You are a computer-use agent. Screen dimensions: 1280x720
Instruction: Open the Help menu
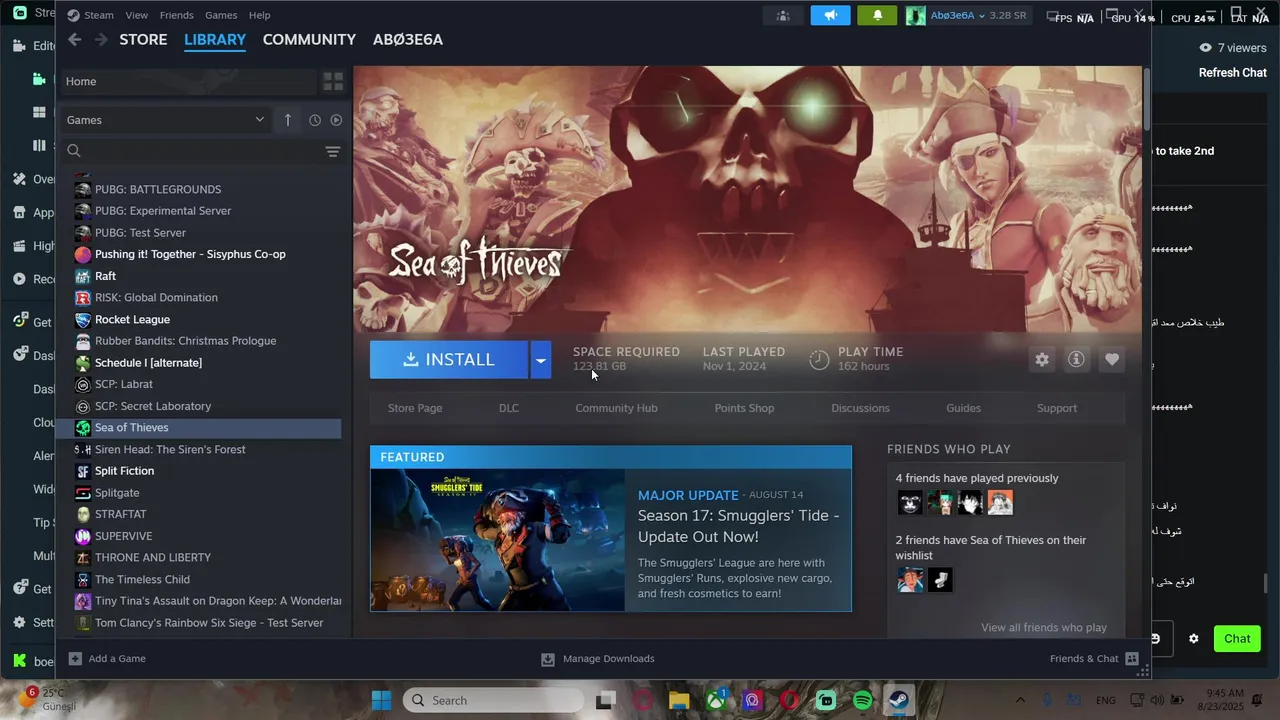259,15
